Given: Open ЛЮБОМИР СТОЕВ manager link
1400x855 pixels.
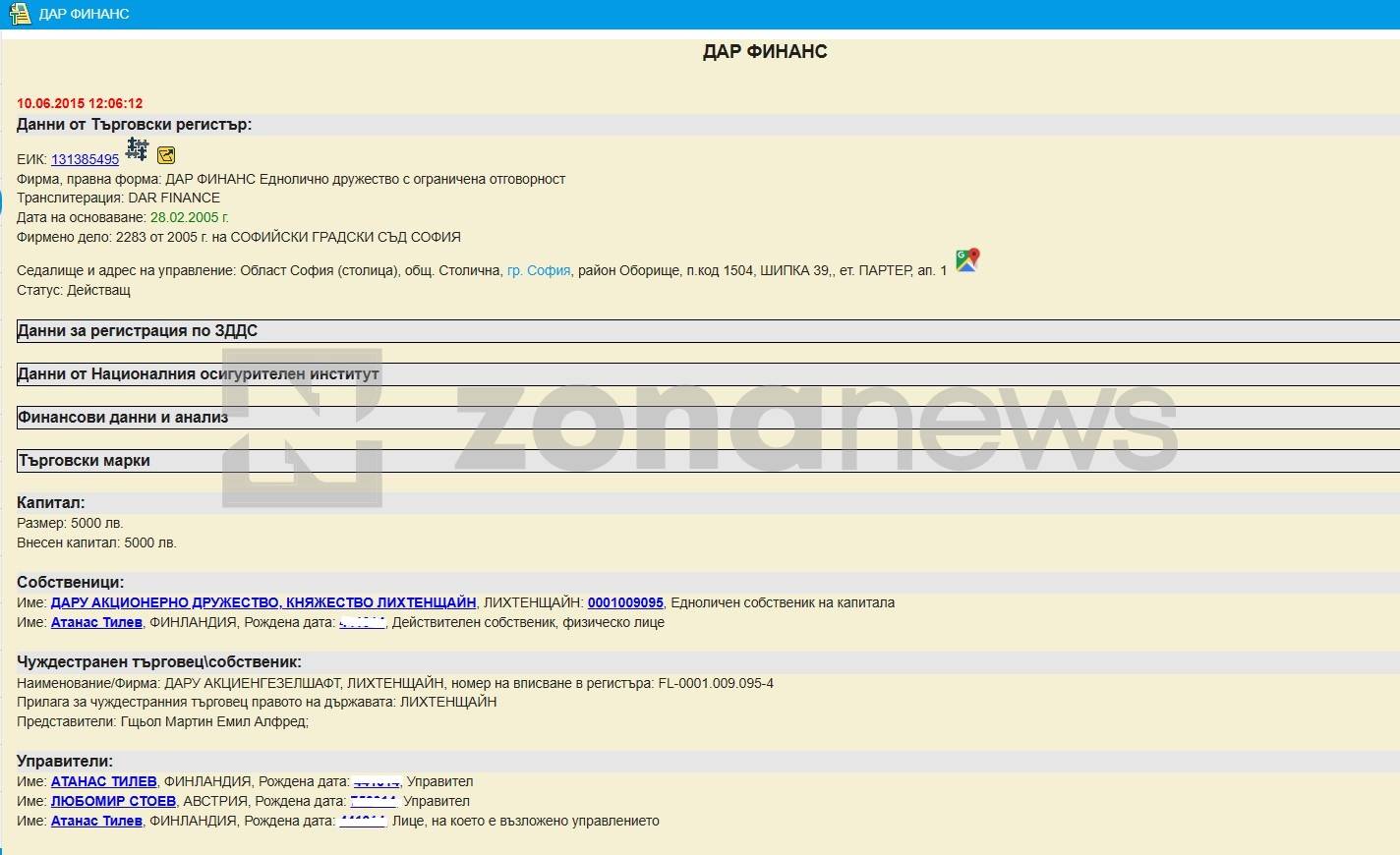Looking at the screenshot, I should 113,801.
